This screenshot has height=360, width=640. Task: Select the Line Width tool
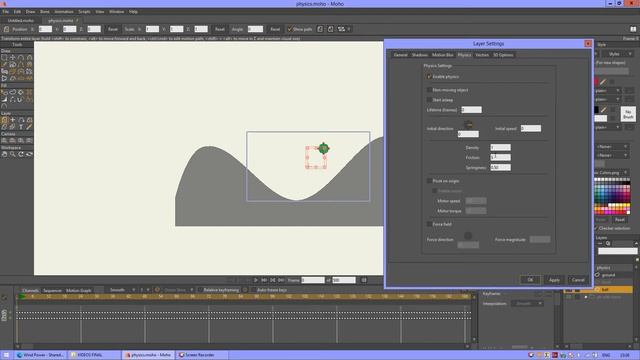(x=4, y=99)
